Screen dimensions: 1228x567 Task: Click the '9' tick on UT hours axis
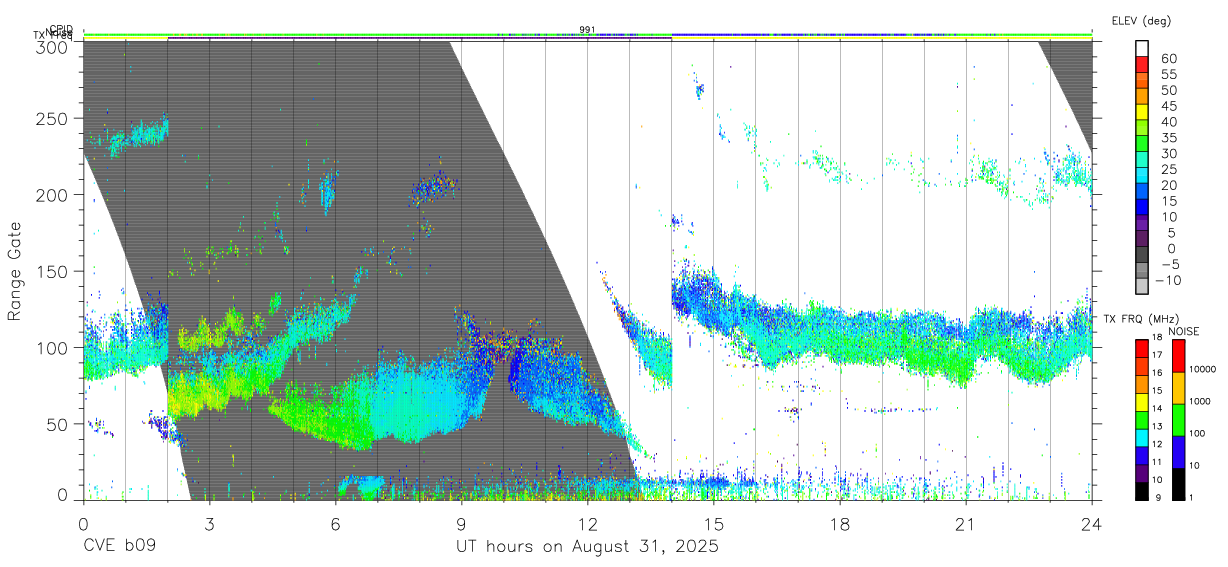point(461,523)
